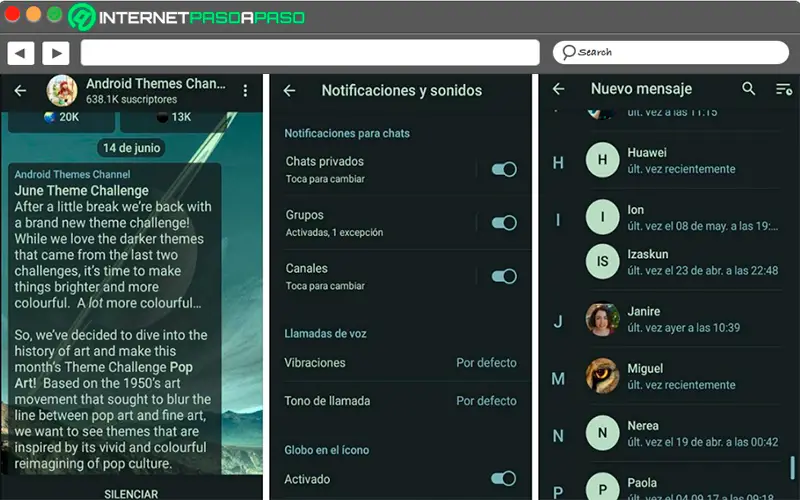Jump to letter N index
This screenshot has height=500, width=800.
558,436
